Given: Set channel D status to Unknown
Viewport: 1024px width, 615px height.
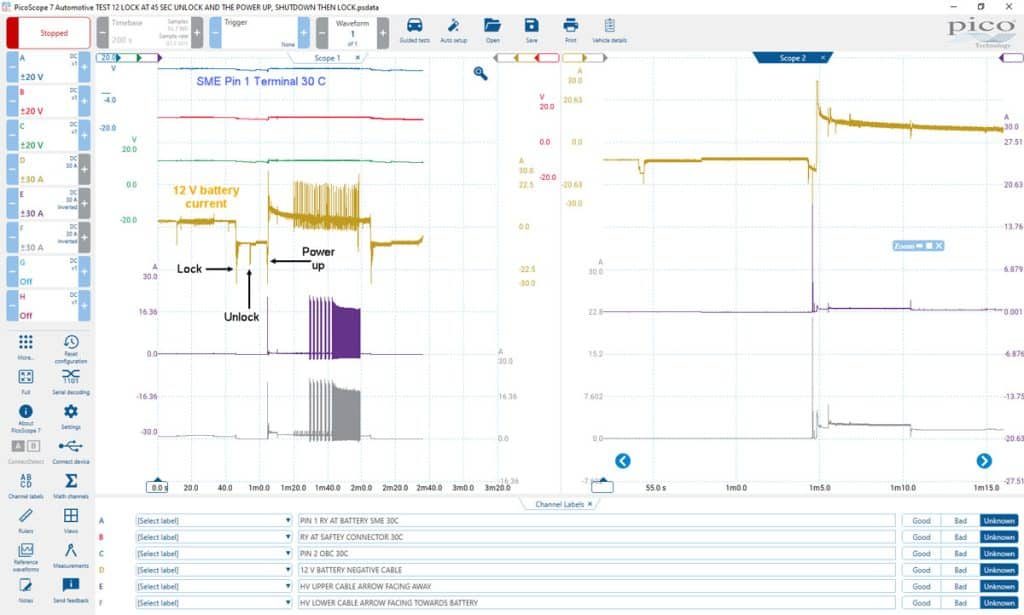Looking at the screenshot, I should [999, 570].
